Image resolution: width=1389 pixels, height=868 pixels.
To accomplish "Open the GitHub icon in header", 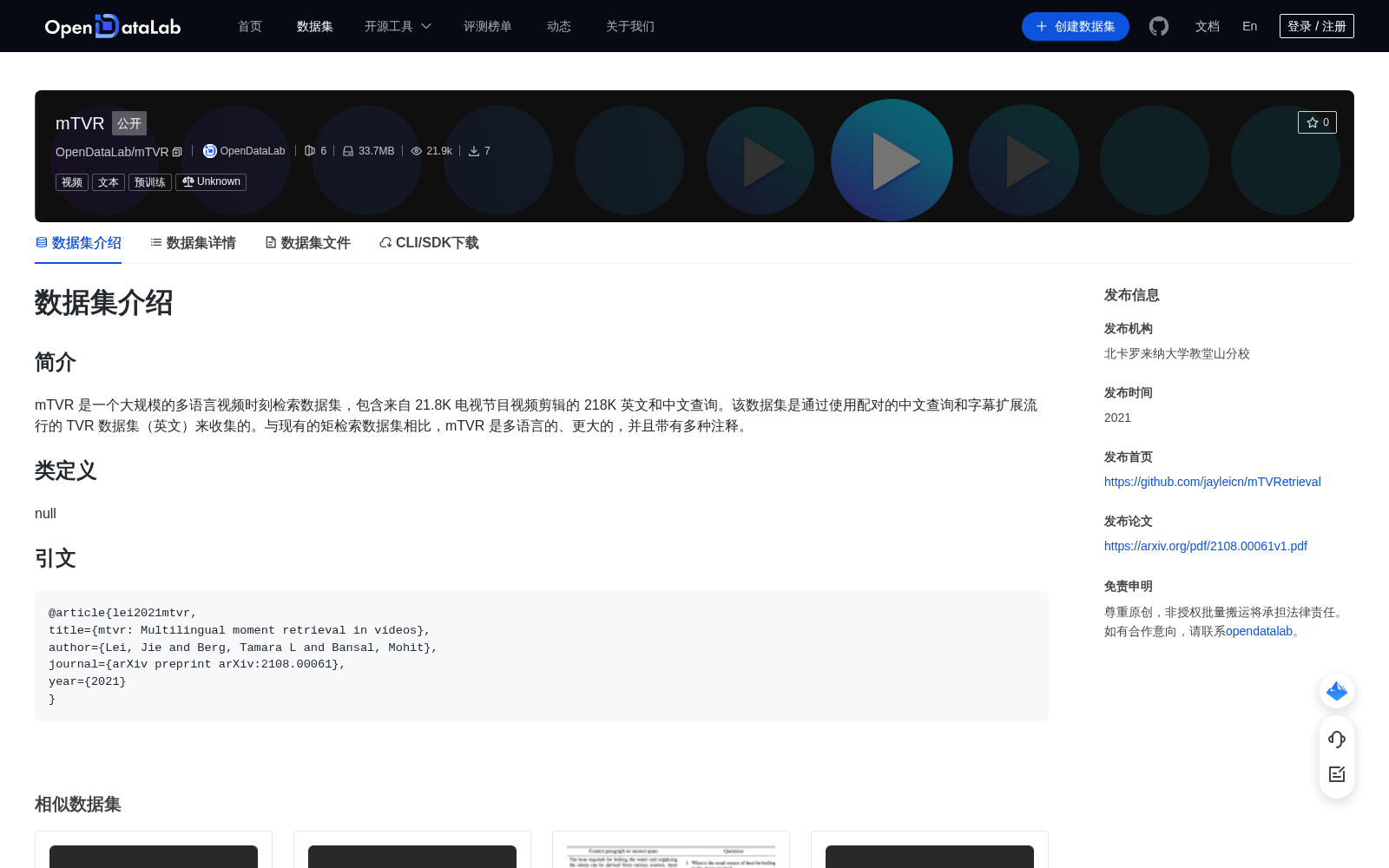I will click(1159, 26).
